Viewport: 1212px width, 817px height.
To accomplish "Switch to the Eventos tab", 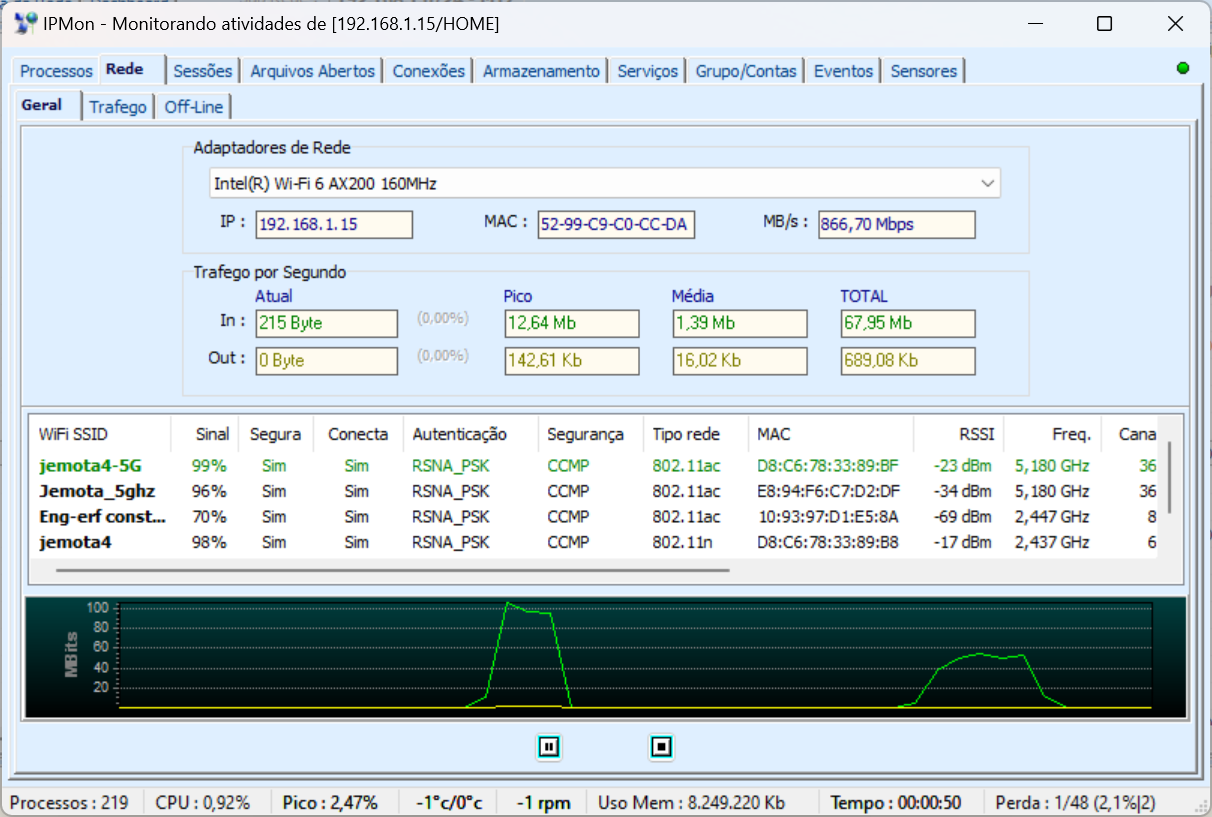I will pyautogui.click(x=843, y=71).
